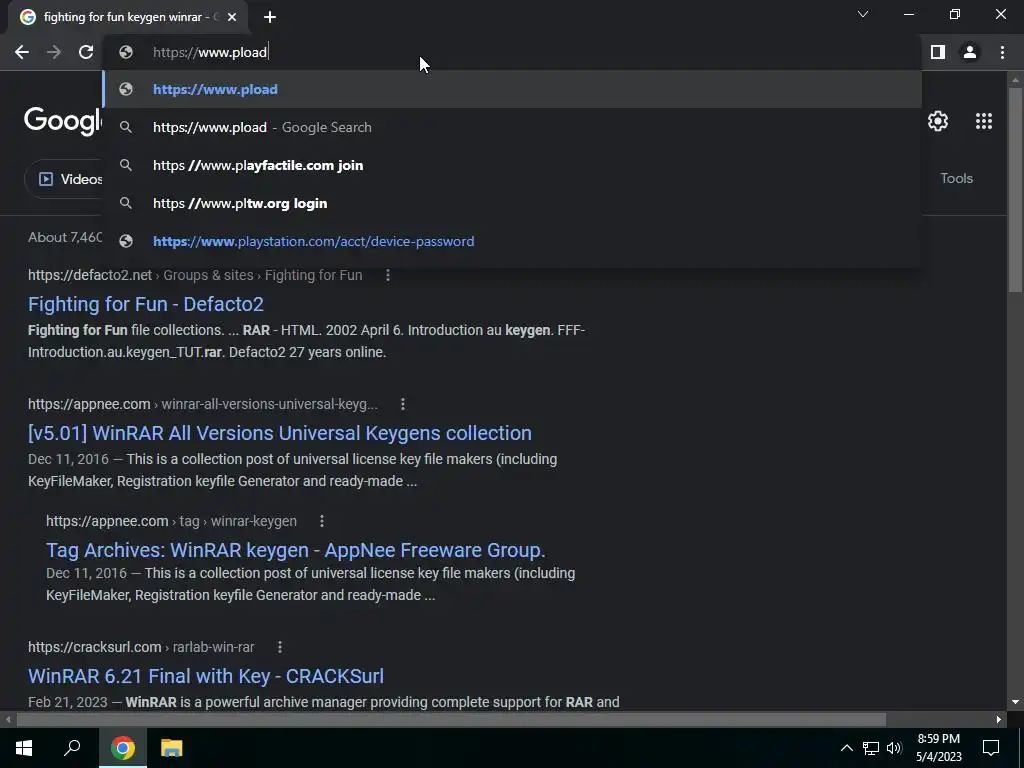
Task: Open the tab search chevron
Action: 863,14
